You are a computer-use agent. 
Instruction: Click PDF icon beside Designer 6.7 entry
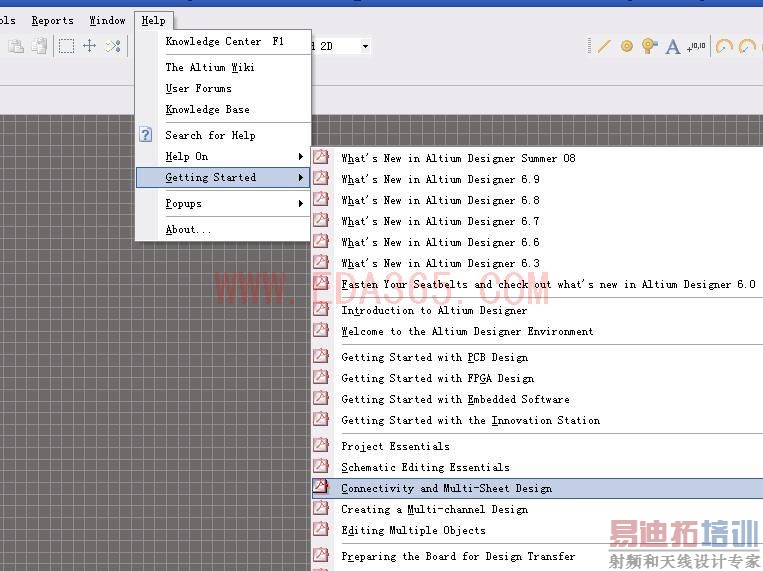[321, 220]
